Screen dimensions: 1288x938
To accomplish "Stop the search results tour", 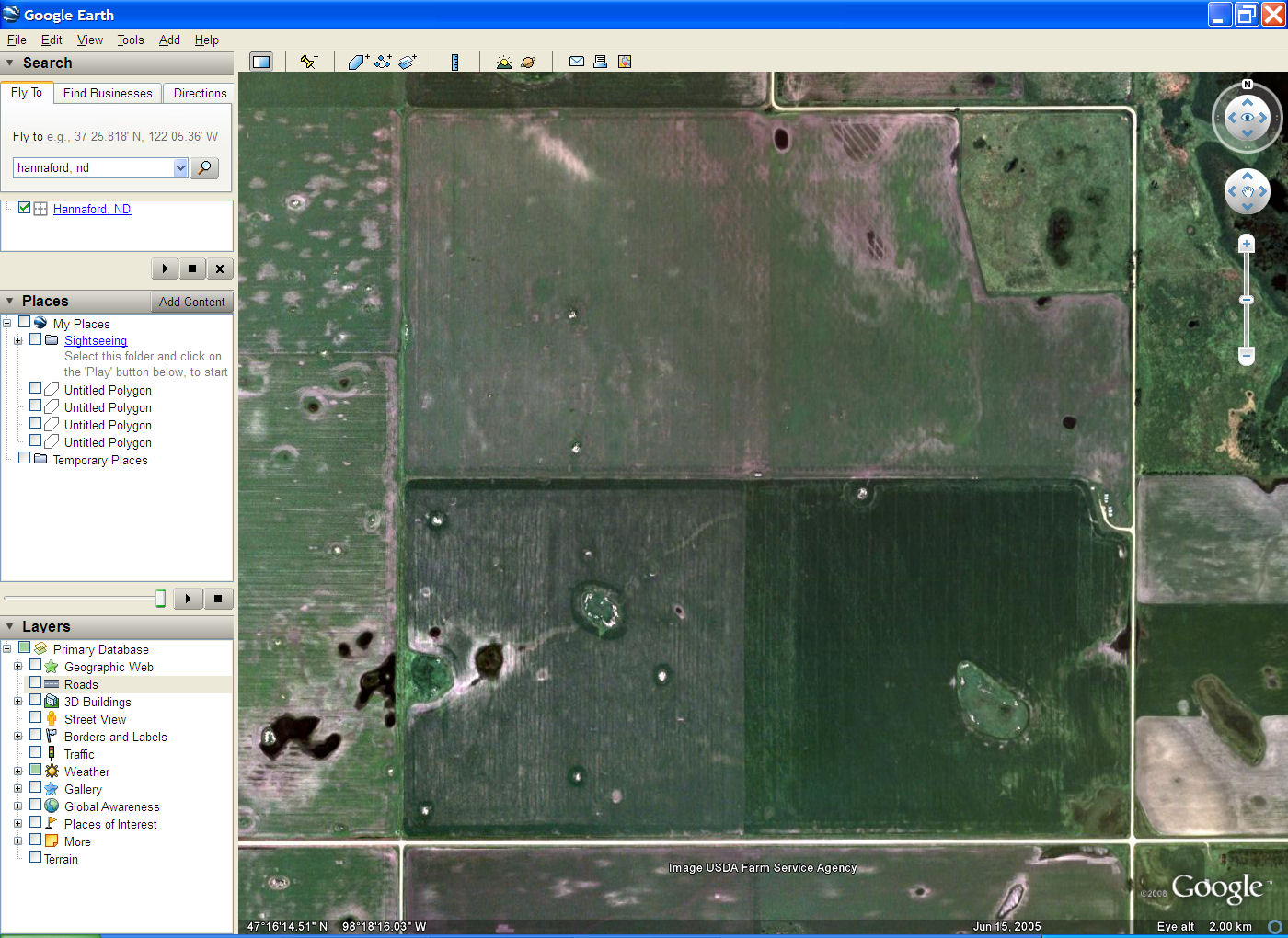I will point(191,269).
